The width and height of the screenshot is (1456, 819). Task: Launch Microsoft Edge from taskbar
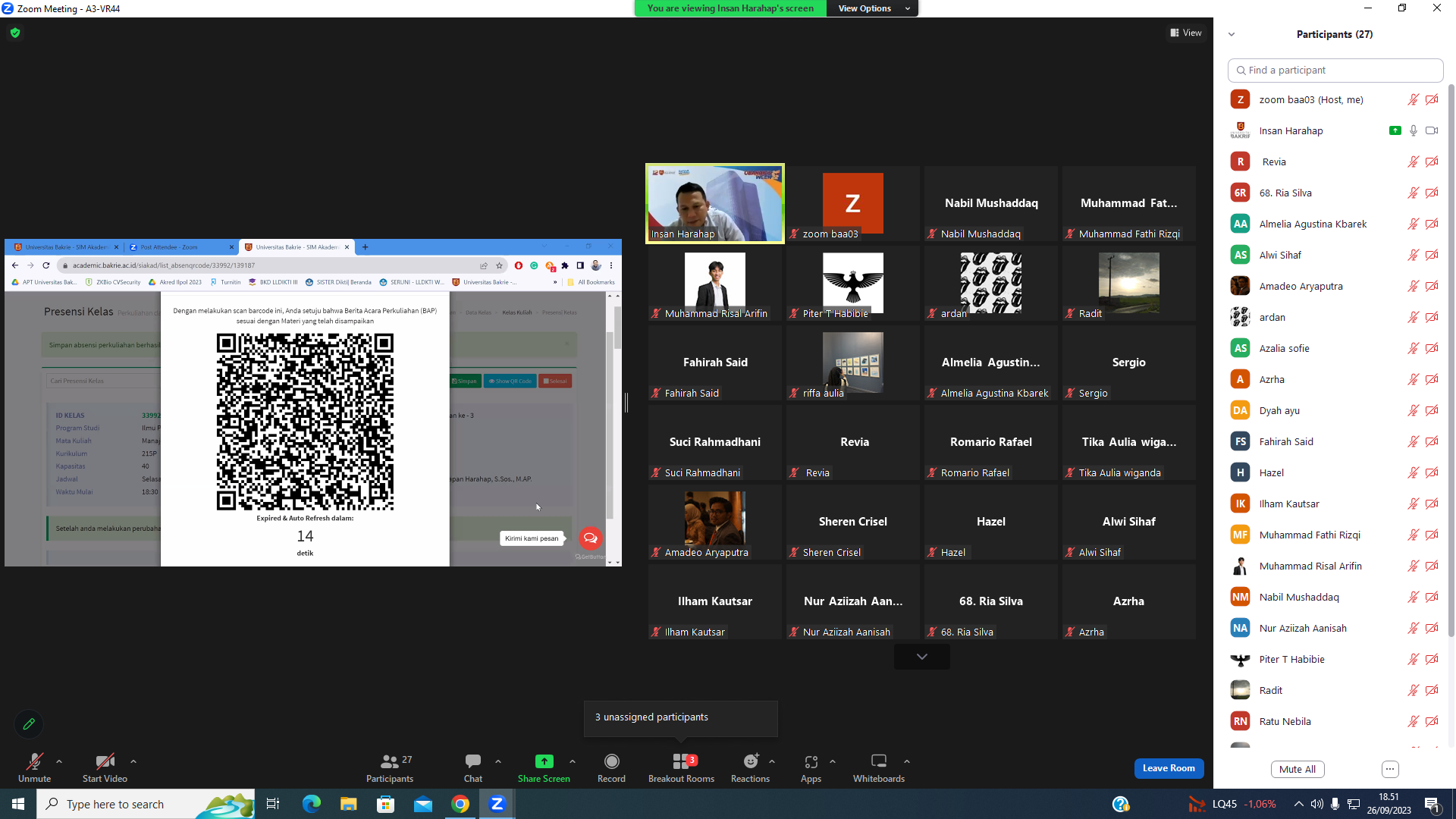311,804
